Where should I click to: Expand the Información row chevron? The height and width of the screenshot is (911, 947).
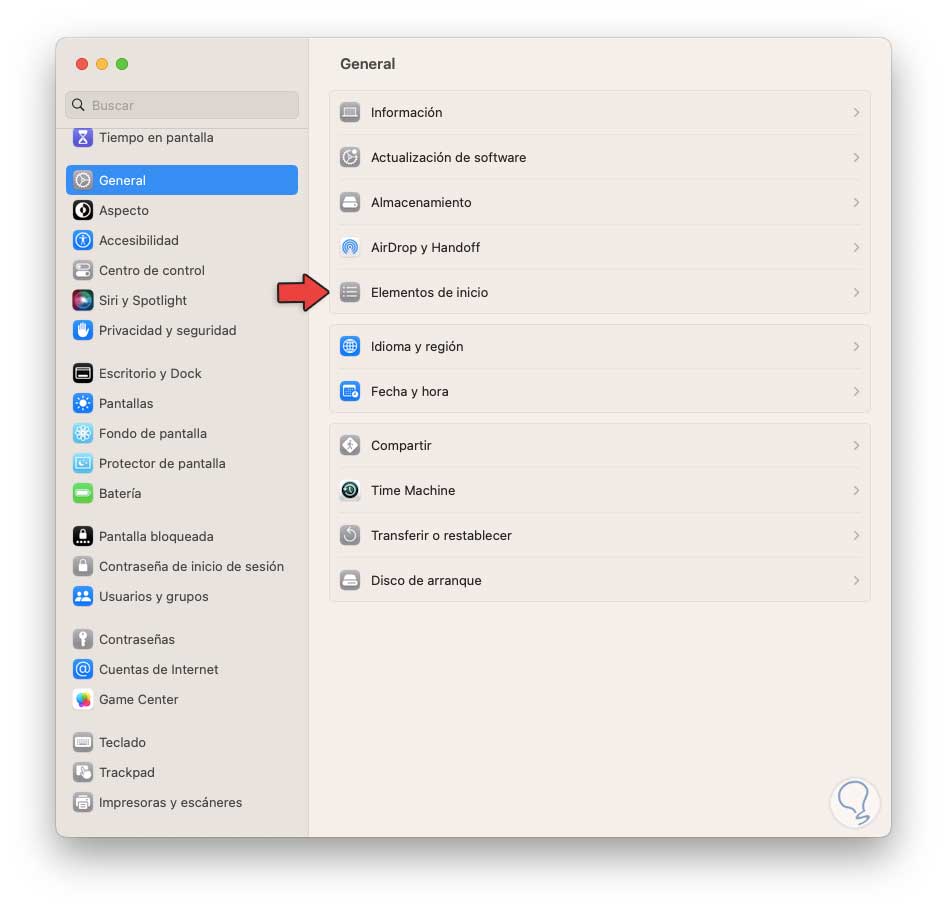tap(856, 112)
